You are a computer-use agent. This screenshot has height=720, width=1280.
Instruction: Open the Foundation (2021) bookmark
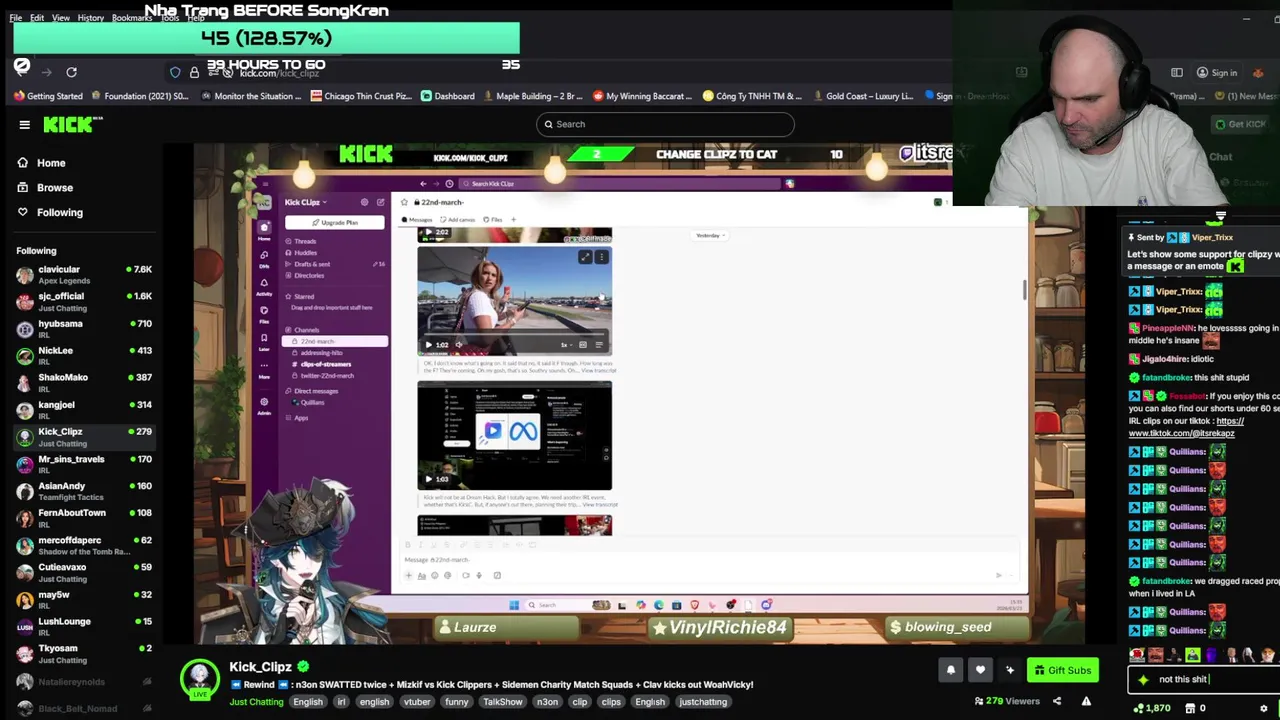point(139,96)
